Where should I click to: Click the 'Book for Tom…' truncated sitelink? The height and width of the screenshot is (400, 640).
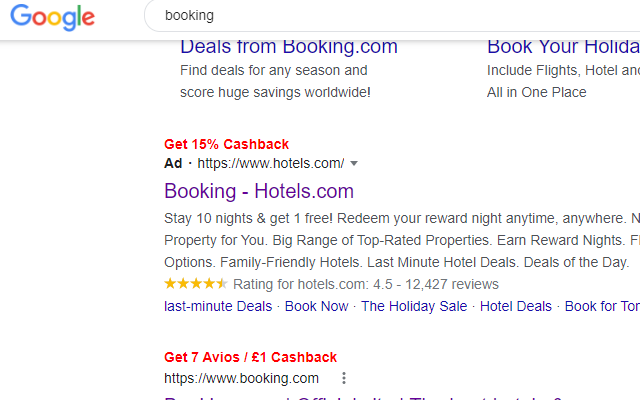[601, 306]
